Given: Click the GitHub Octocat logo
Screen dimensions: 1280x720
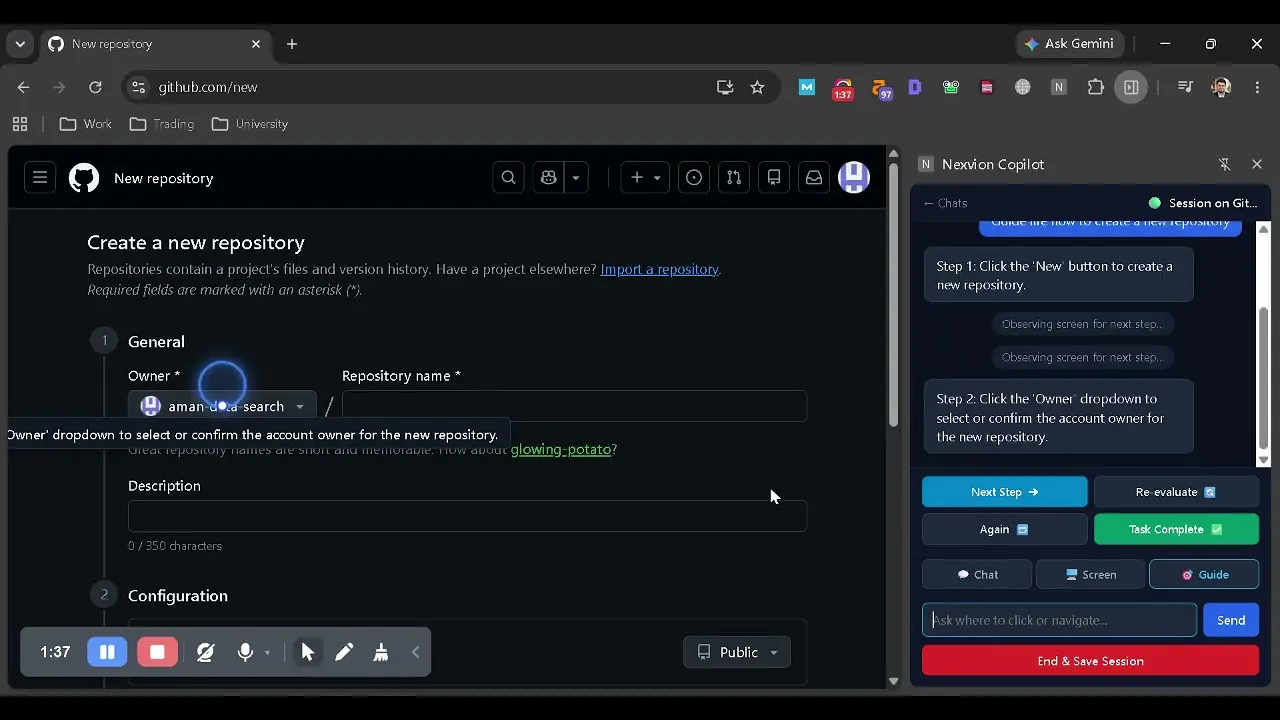Looking at the screenshot, I should coord(84,178).
